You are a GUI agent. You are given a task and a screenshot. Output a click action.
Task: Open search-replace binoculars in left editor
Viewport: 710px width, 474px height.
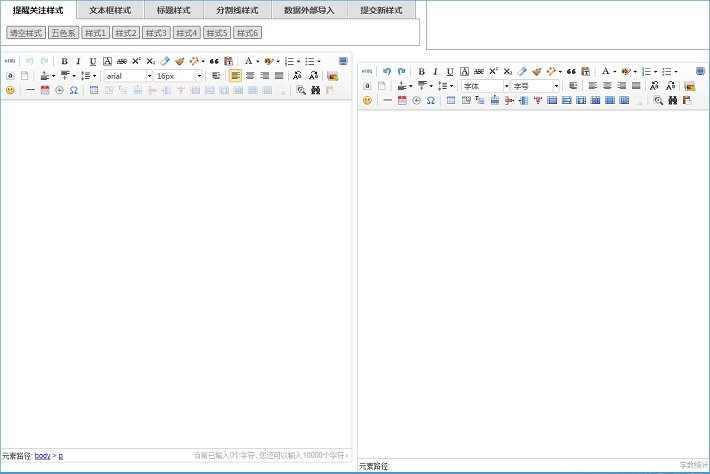click(316, 90)
